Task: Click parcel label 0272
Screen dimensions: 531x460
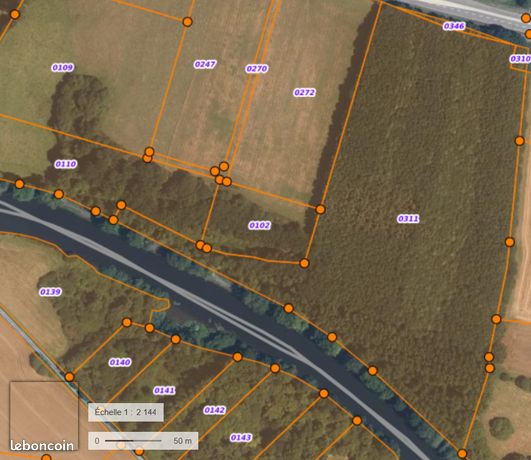Action: click(304, 93)
